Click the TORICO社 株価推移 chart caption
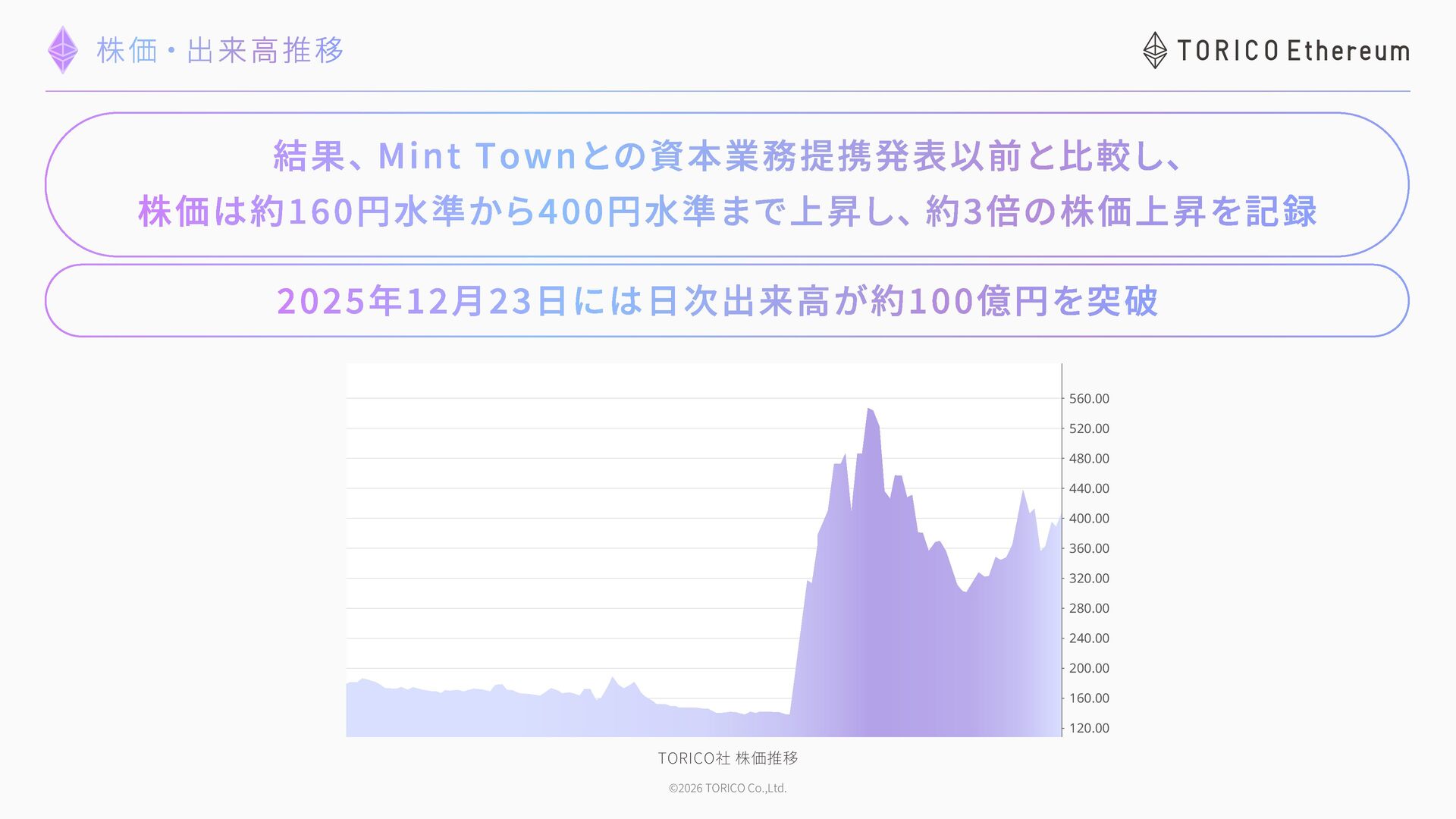This screenshot has width=1456, height=819. [x=727, y=758]
